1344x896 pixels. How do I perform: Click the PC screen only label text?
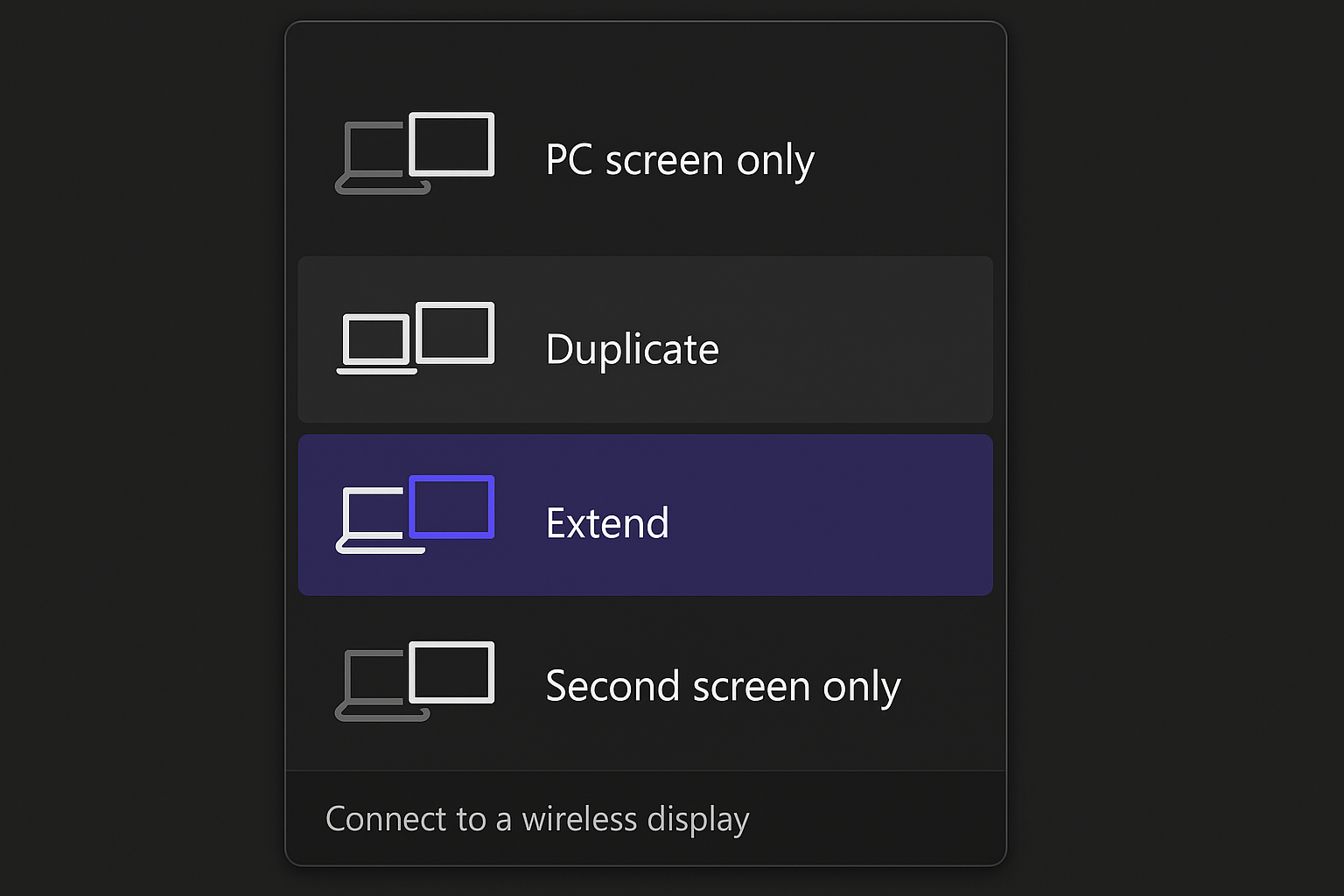pyautogui.click(x=680, y=160)
